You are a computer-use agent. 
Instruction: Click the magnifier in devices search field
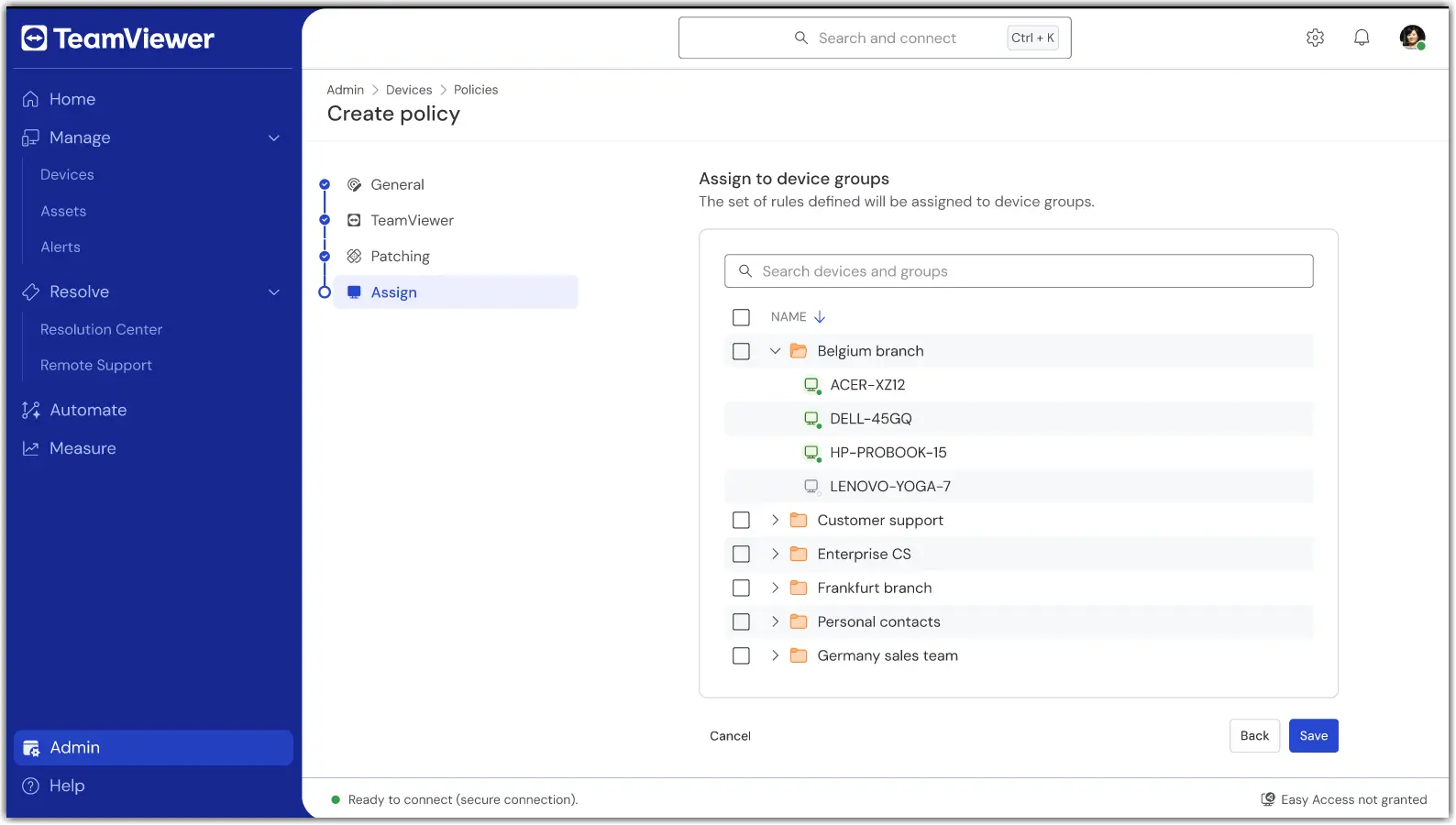coord(745,271)
